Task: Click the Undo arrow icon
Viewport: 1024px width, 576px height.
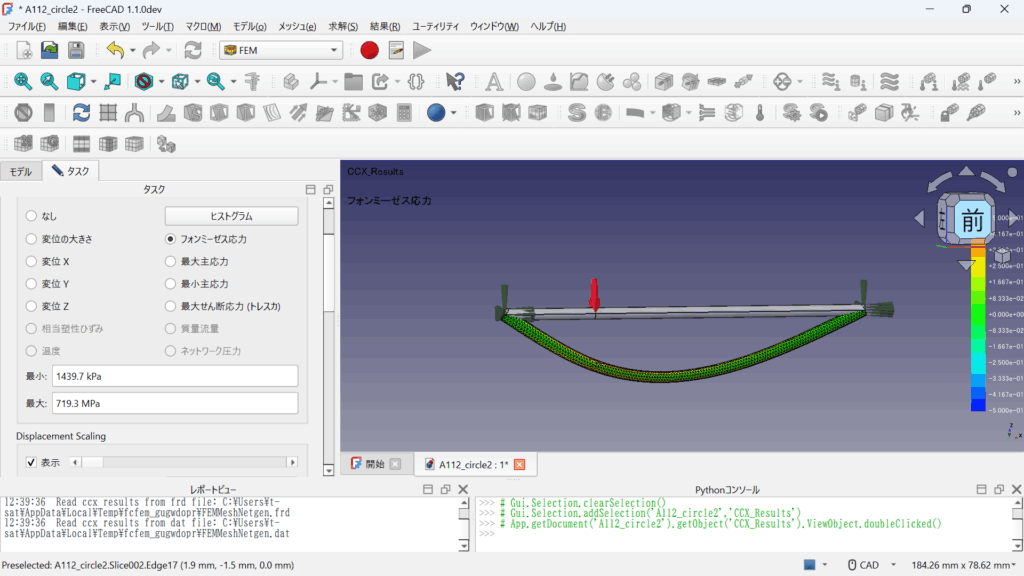Action: click(115, 50)
